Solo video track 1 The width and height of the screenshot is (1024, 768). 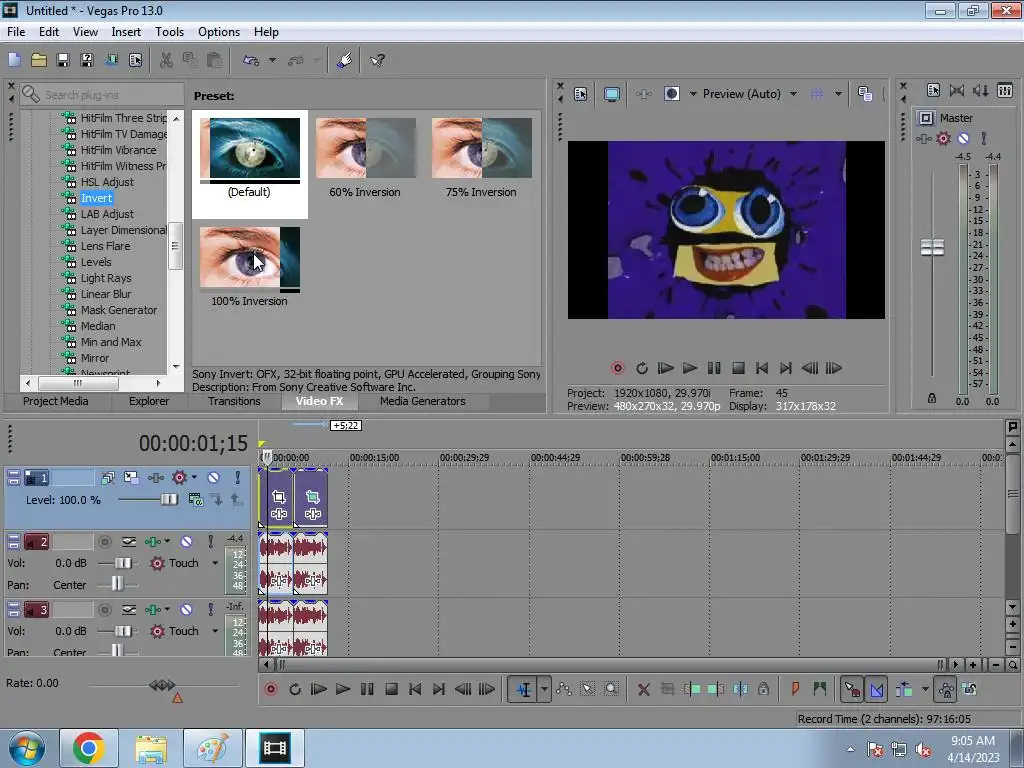coord(238,478)
